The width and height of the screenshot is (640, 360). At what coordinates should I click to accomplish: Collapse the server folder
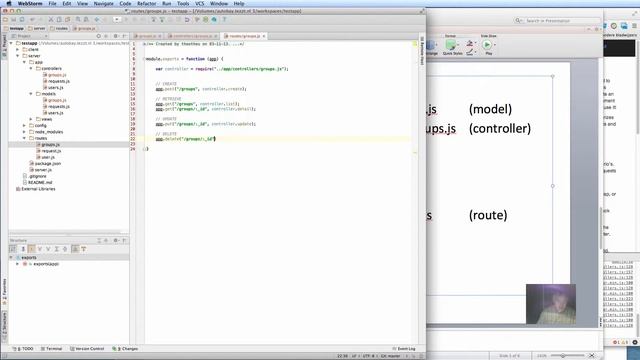[x=18, y=56]
